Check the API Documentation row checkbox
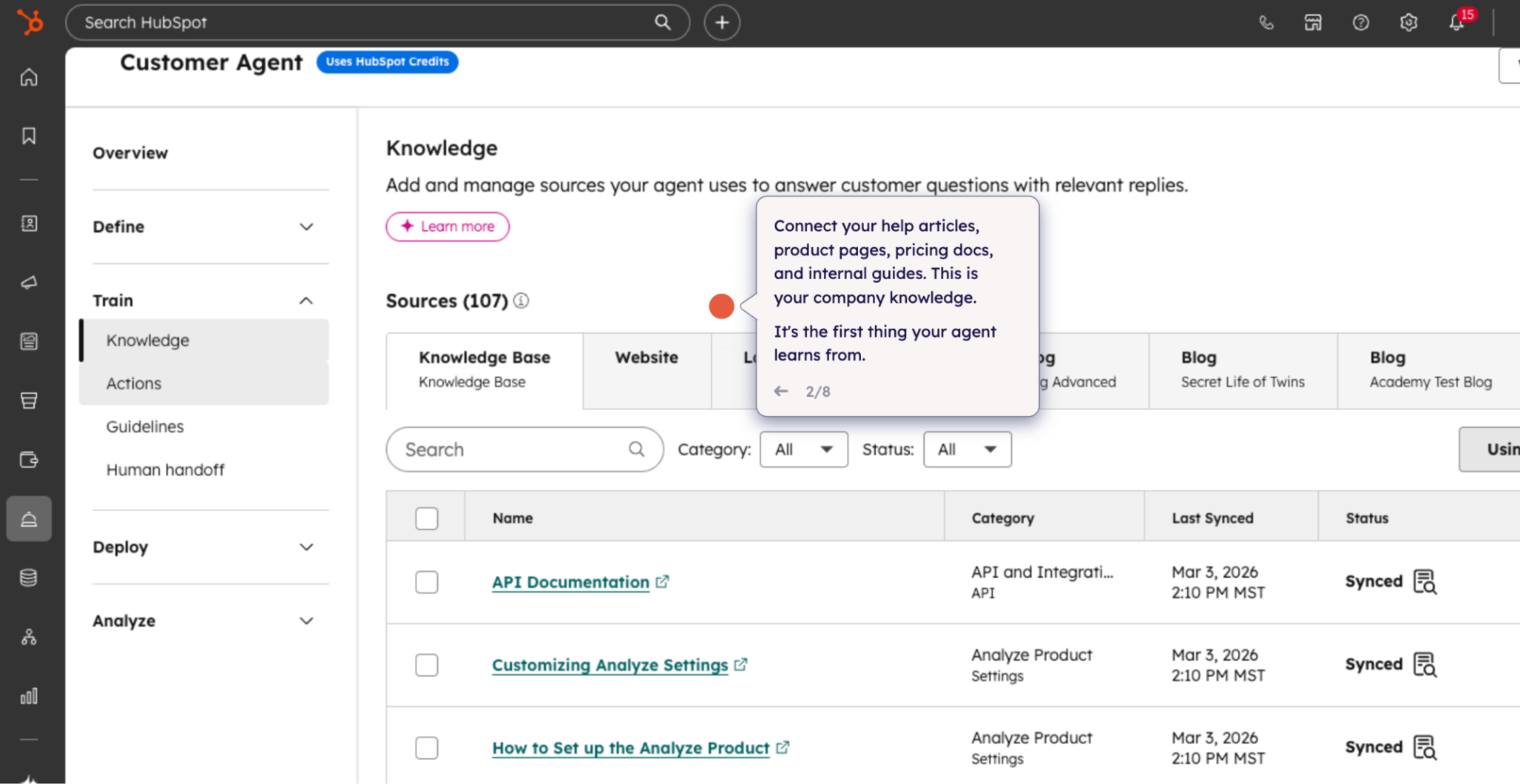 pyautogui.click(x=427, y=582)
